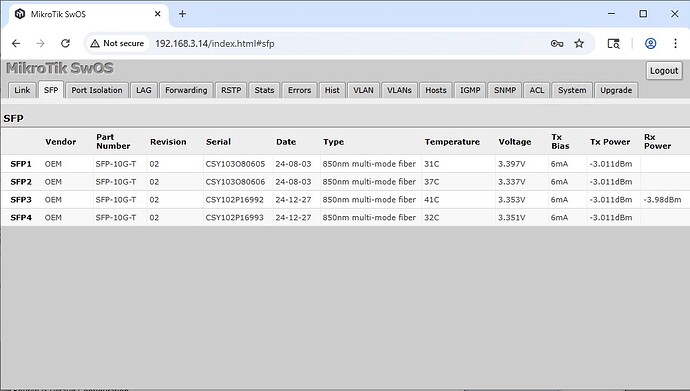The width and height of the screenshot is (690, 391).
Task: Click 3.351V voltage for SFP4
Action: 511,218
